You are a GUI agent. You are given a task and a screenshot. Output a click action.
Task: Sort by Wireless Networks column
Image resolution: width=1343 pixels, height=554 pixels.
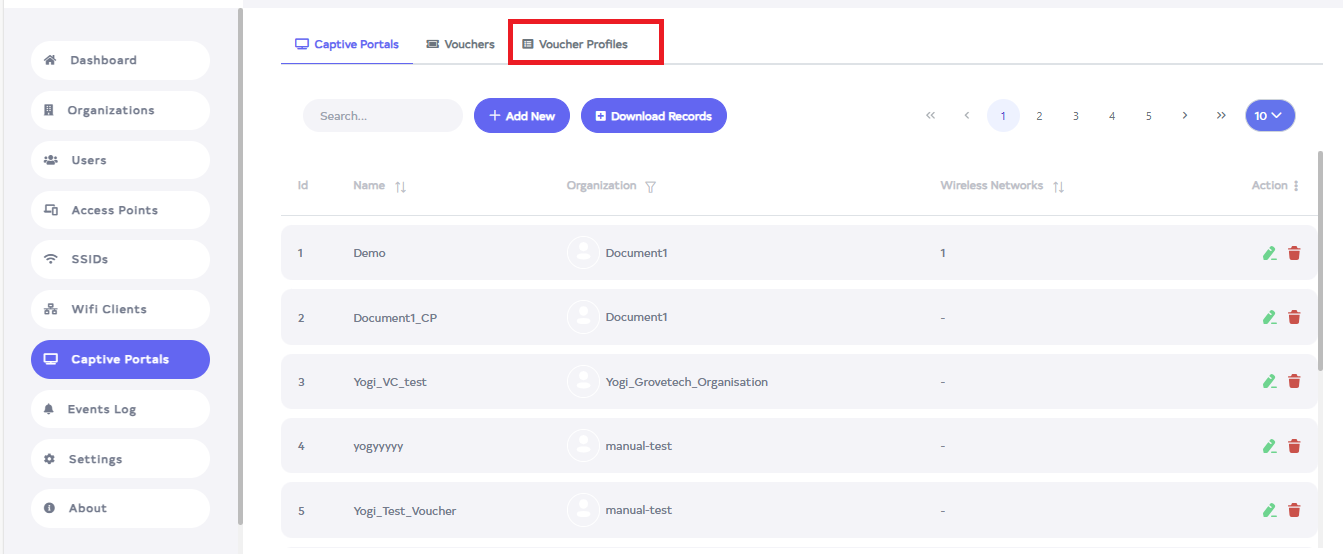pos(1058,186)
